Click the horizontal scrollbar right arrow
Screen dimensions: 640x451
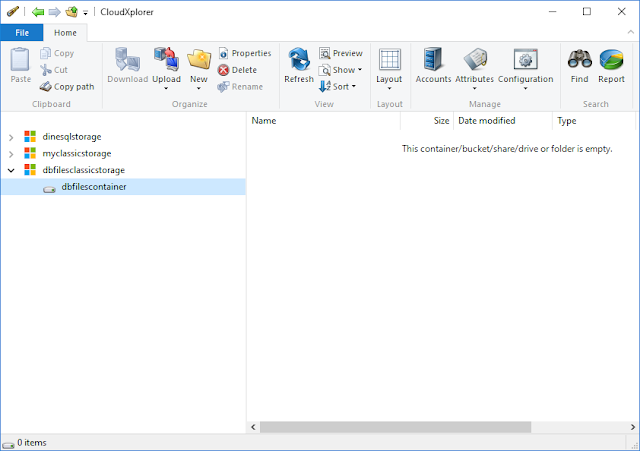point(632,427)
